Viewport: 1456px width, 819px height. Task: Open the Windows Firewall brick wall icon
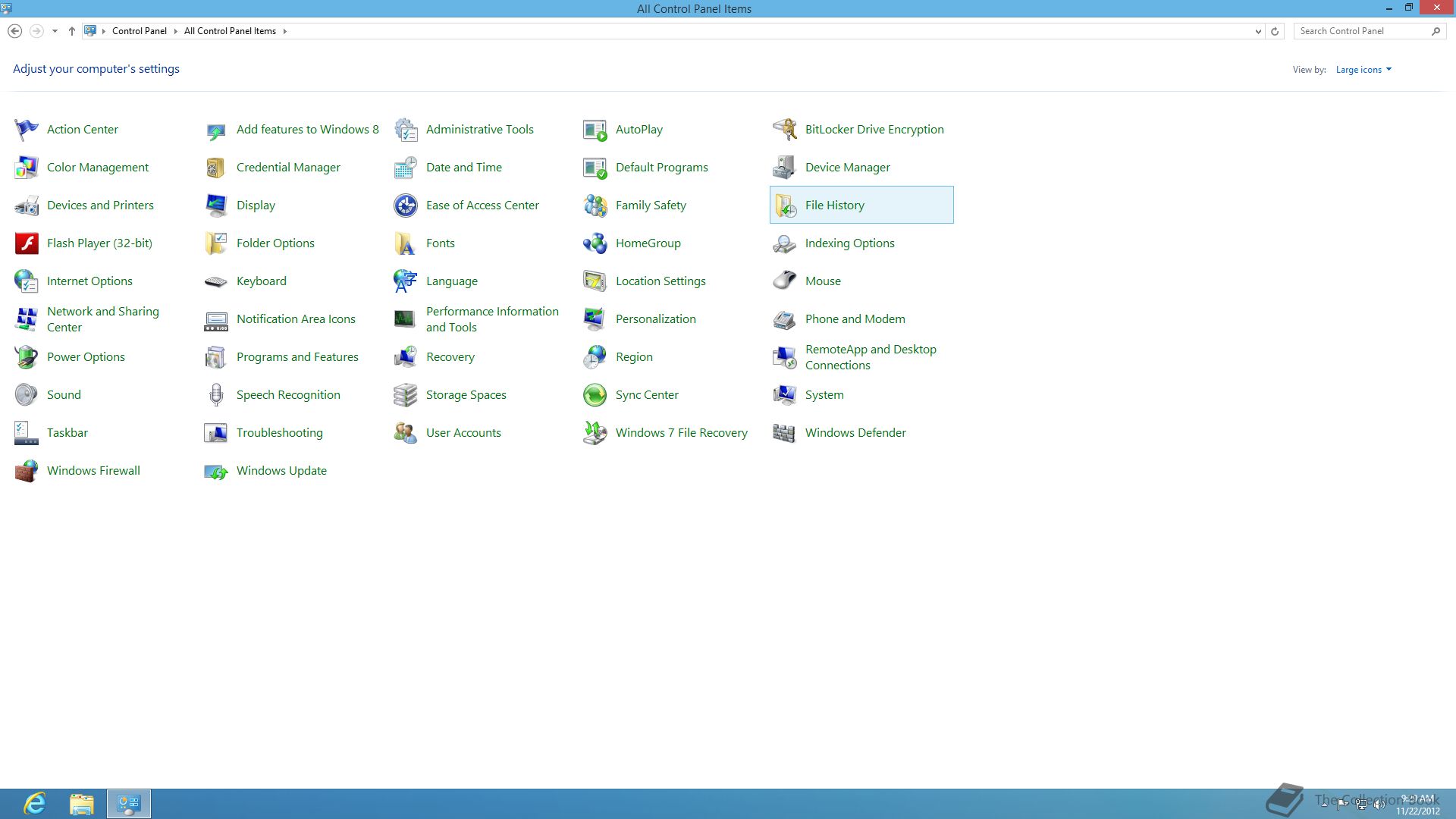pyautogui.click(x=27, y=471)
